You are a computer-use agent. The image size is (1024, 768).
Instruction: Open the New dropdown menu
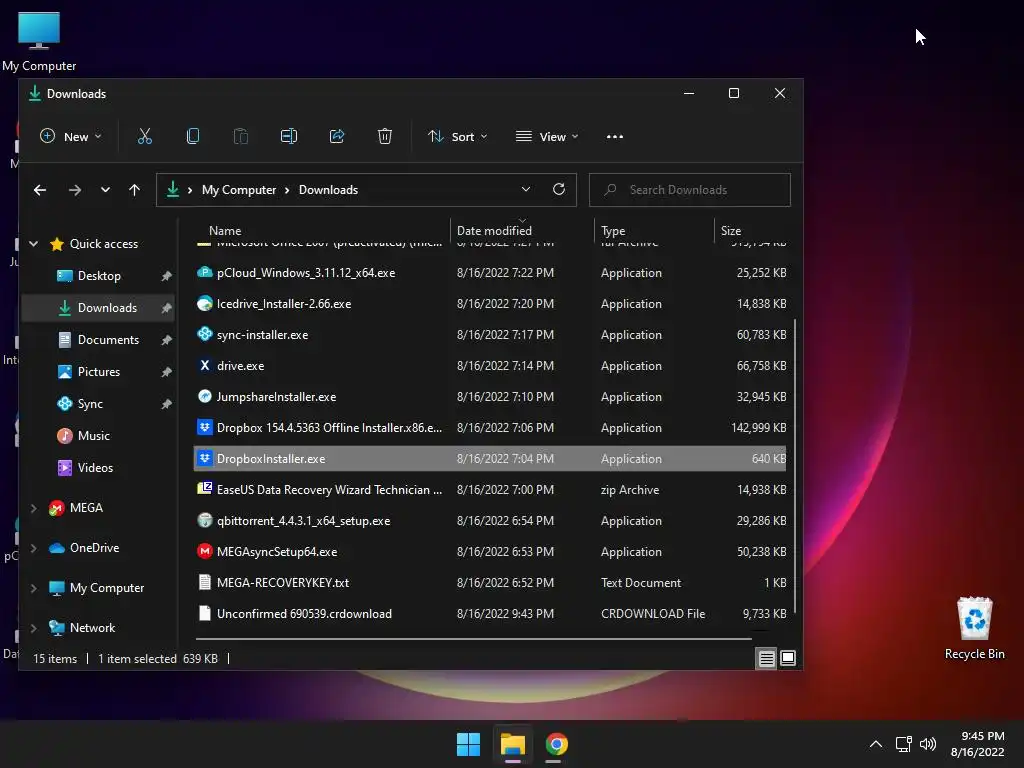[71, 136]
